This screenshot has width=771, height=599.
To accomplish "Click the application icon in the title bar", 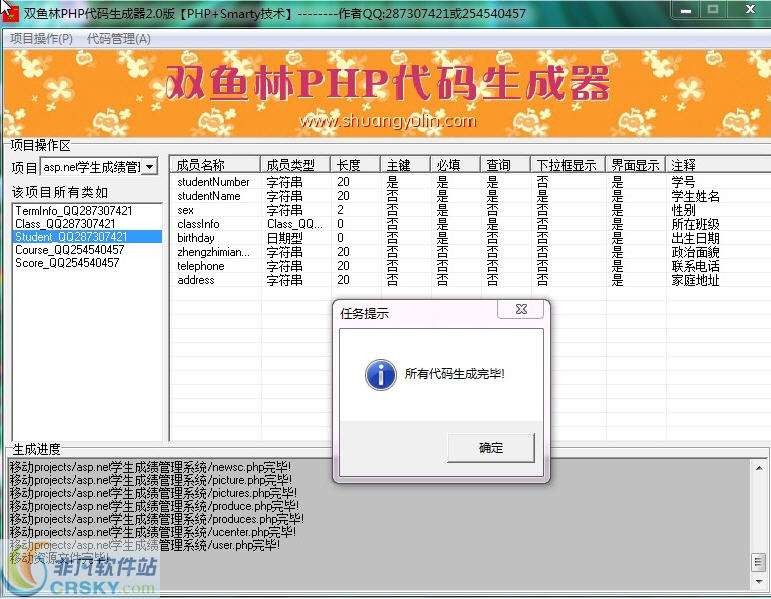I will tap(10, 12).
